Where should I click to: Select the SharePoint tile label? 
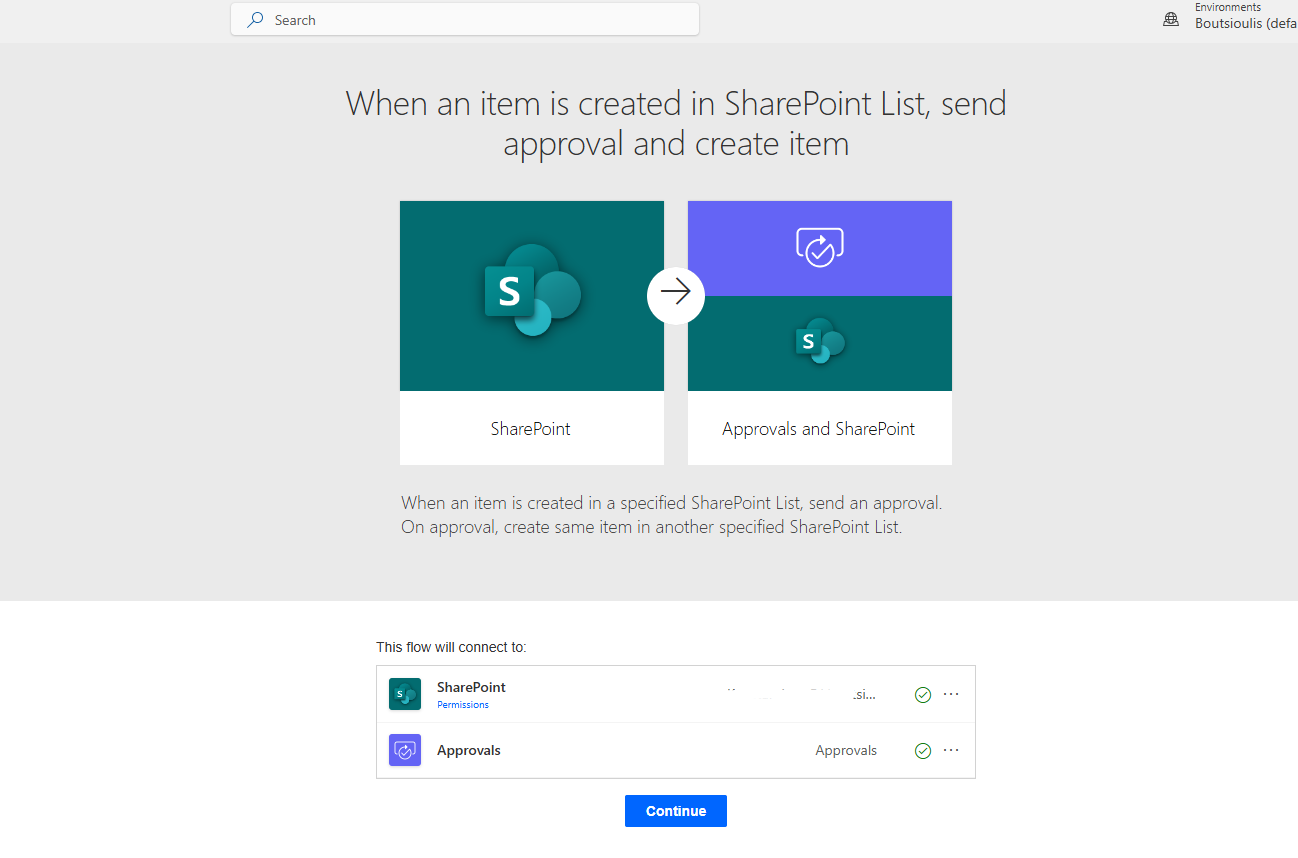coord(531,429)
